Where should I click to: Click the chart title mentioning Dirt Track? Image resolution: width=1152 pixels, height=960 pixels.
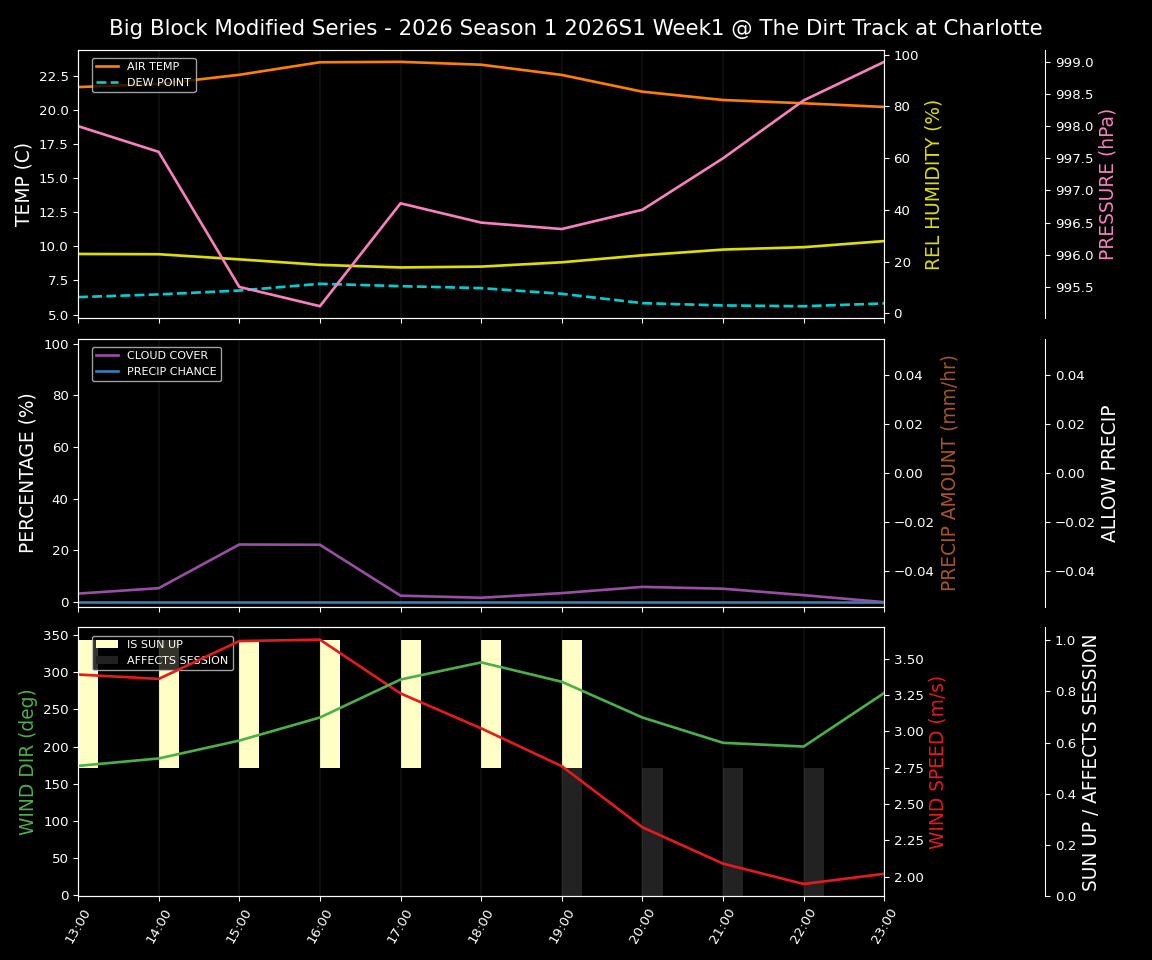click(576, 28)
